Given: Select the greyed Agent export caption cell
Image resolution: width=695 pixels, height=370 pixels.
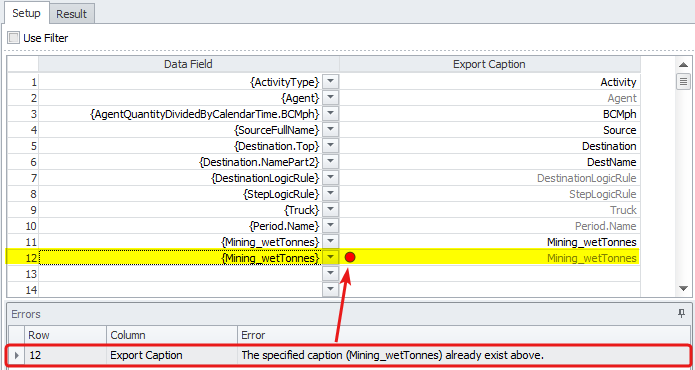Looking at the screenshot, I should [x=489, y=98].
